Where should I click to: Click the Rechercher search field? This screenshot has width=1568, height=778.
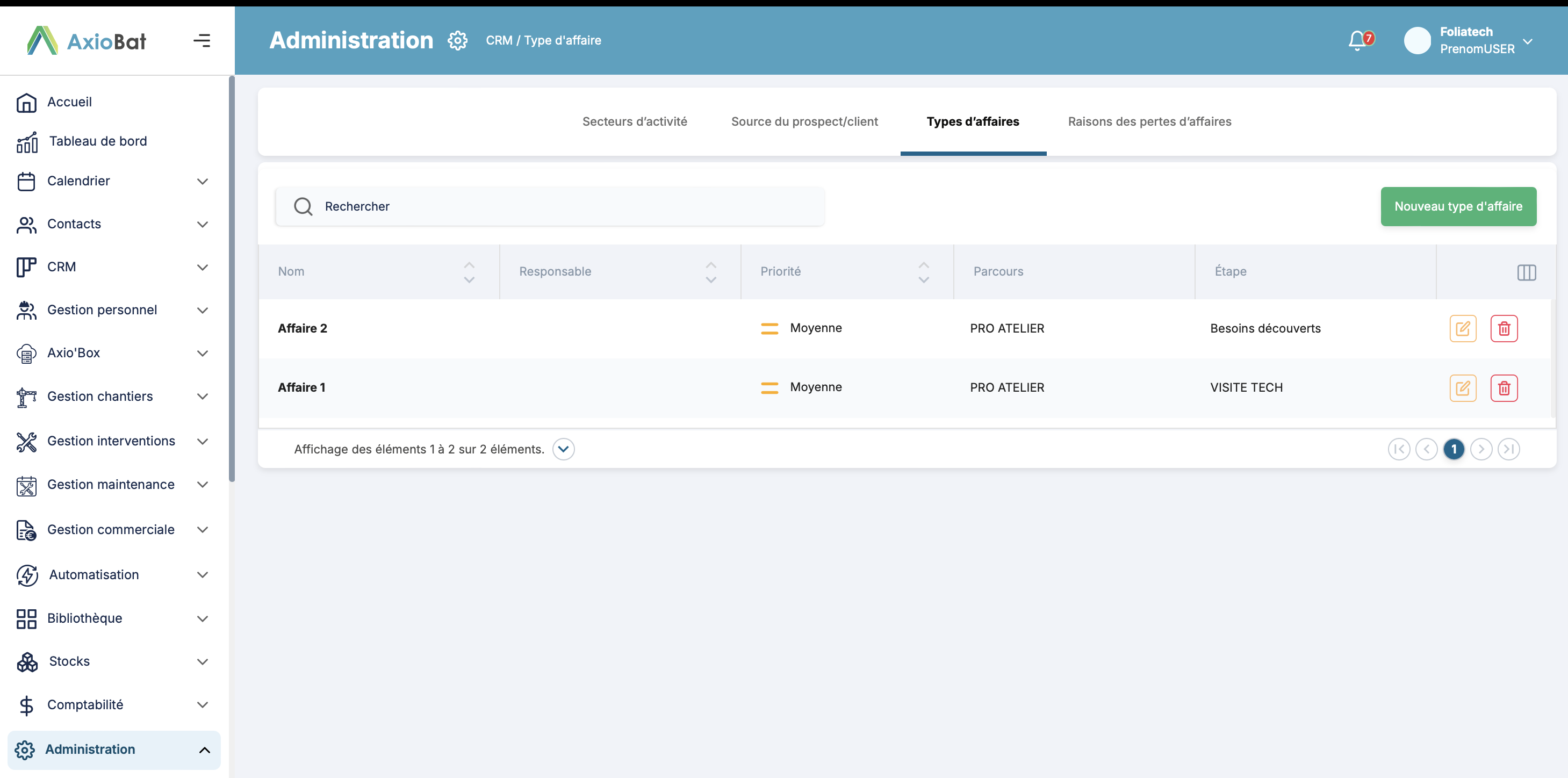549,206
